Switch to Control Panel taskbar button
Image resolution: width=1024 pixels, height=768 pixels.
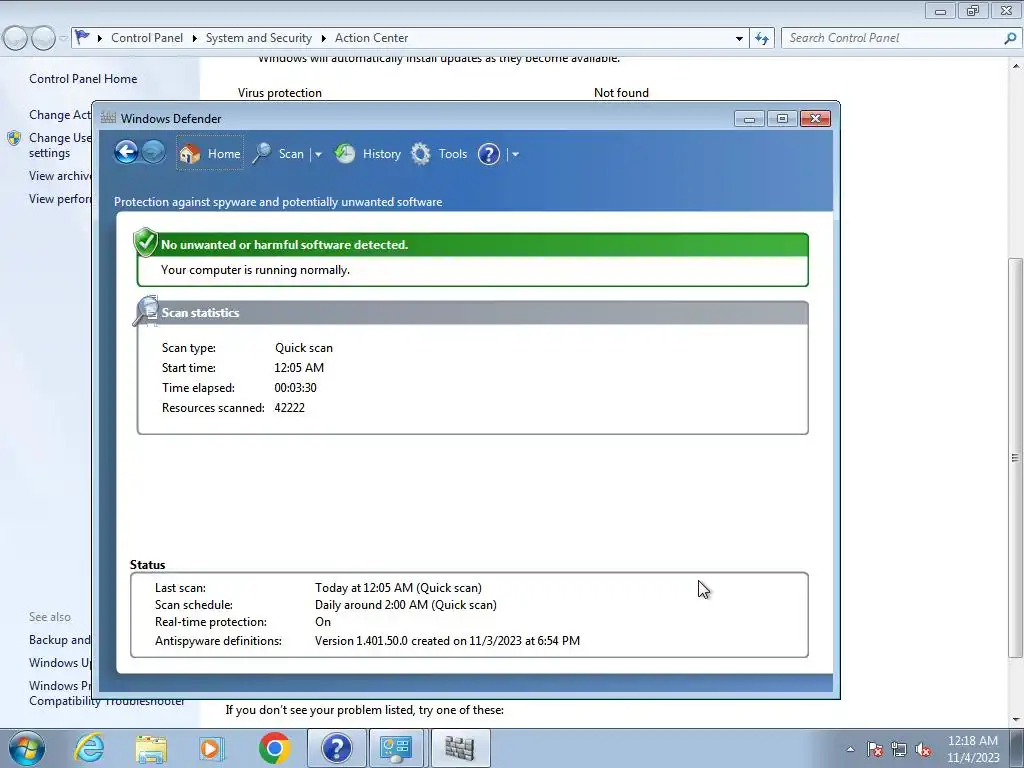(398, 748)
